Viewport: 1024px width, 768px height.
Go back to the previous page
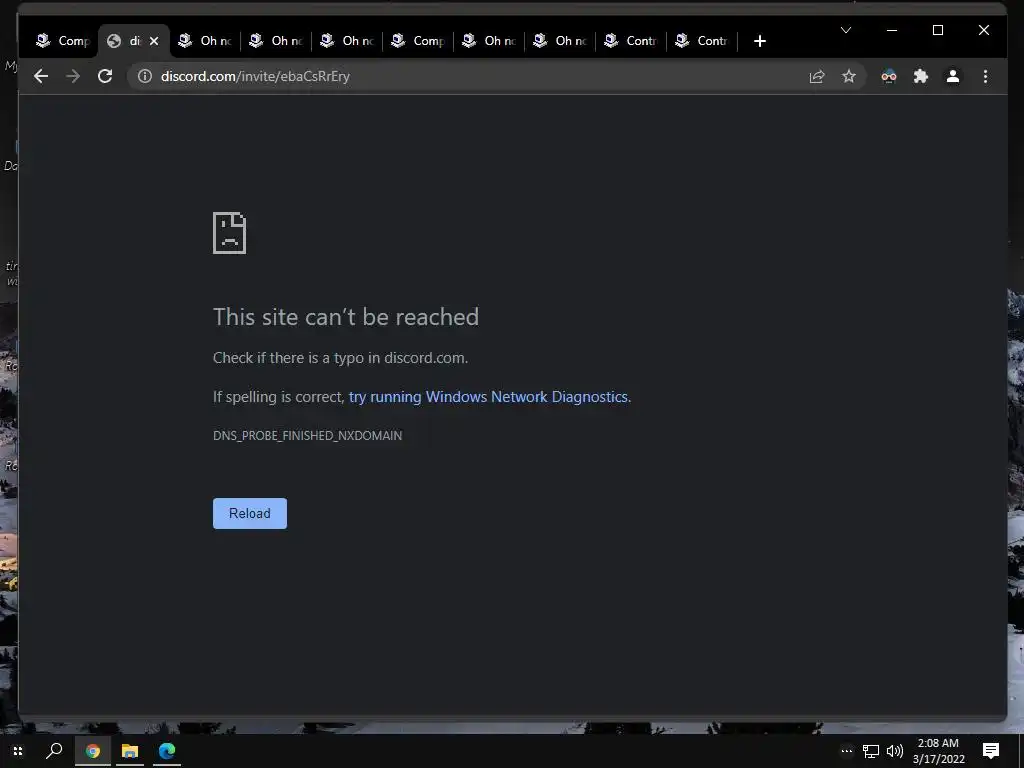[x=41, y=76]
